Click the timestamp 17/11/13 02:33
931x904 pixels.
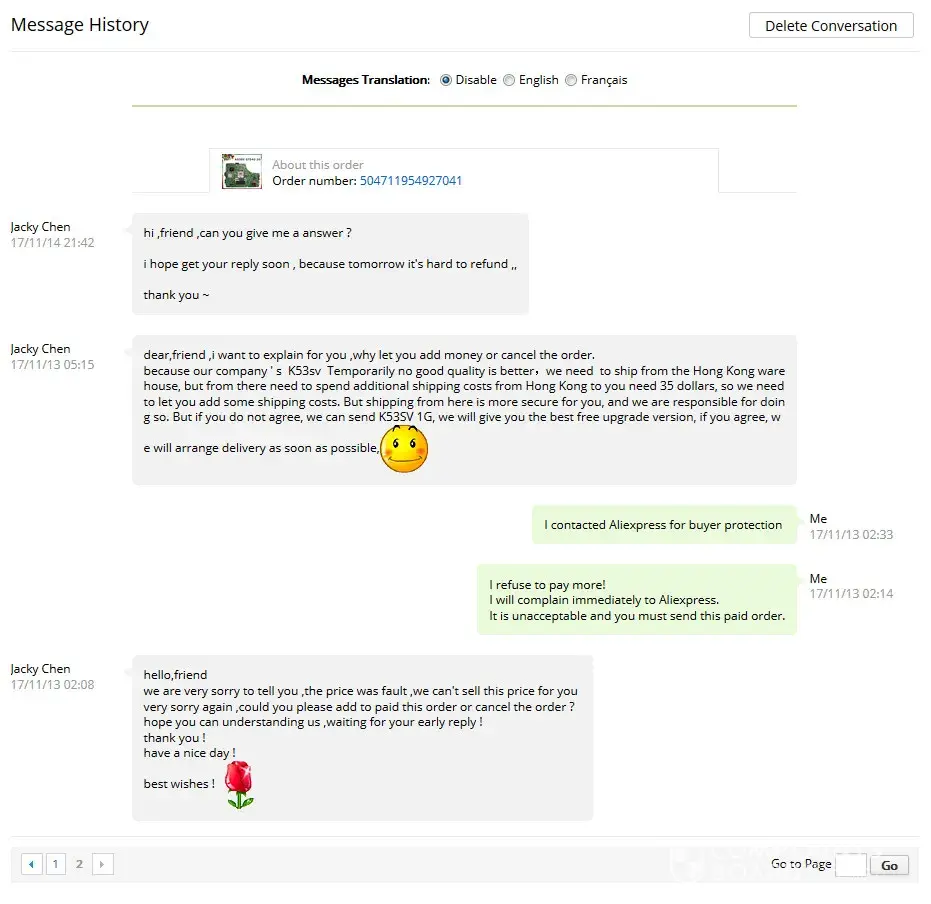851,534
